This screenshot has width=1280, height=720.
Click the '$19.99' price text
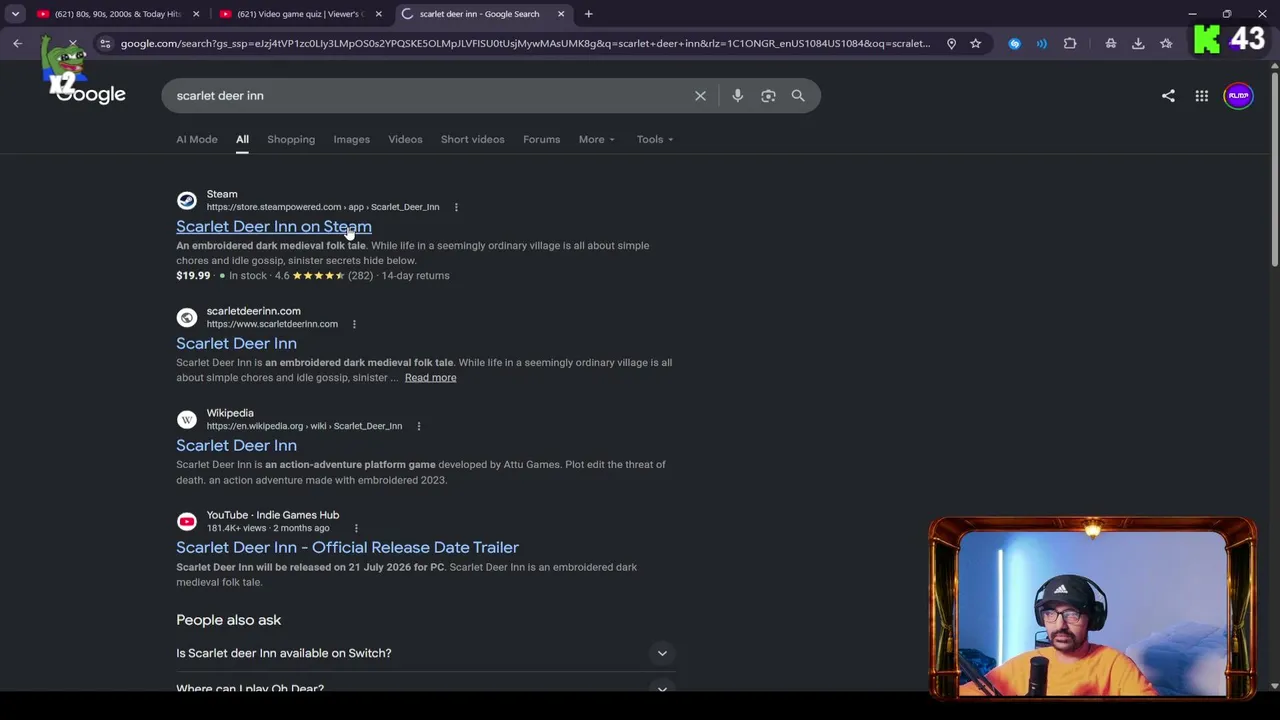[193, 276]
